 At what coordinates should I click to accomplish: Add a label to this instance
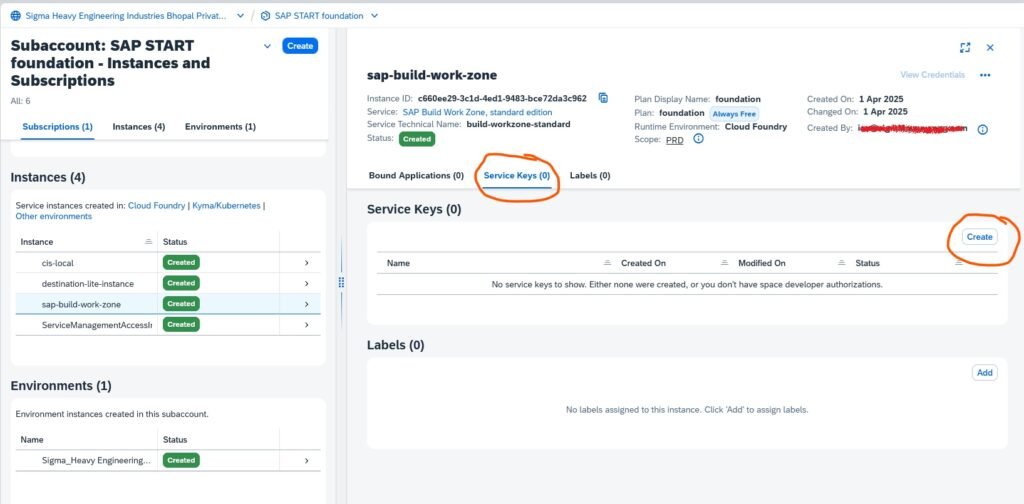click(984, 372)
